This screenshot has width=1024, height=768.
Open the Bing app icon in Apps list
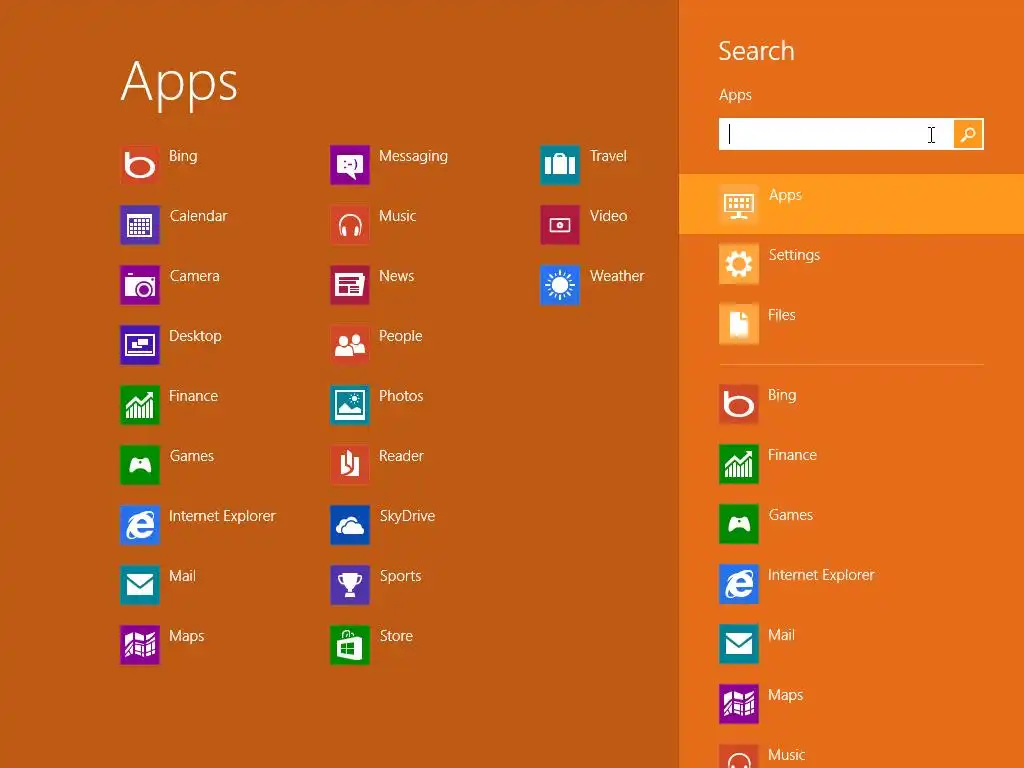click(x=140, y=165)
